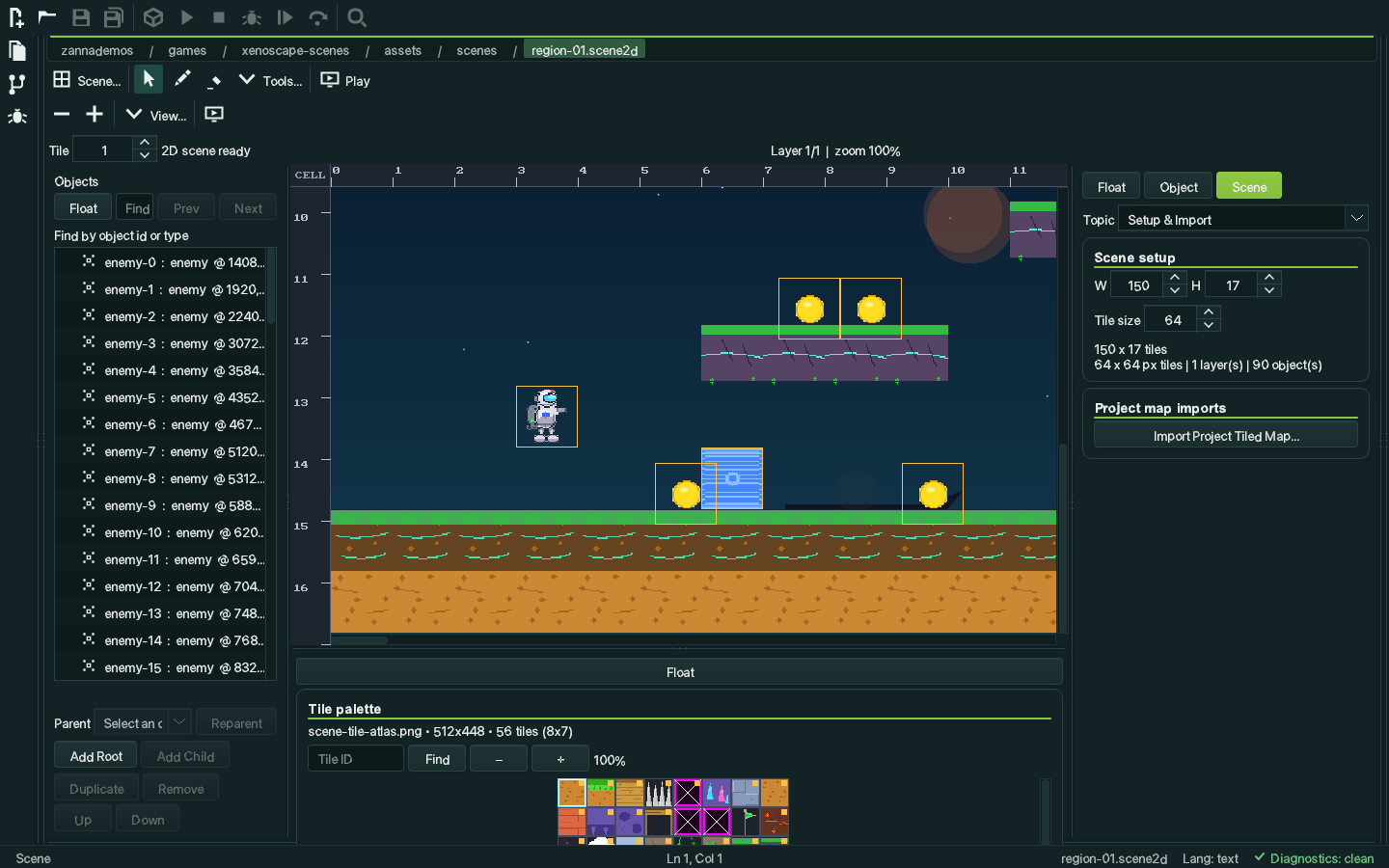Viewport: 1389px width, 868px height.
Task: Click the palette zoom-in + button
Action: (560, 759)
